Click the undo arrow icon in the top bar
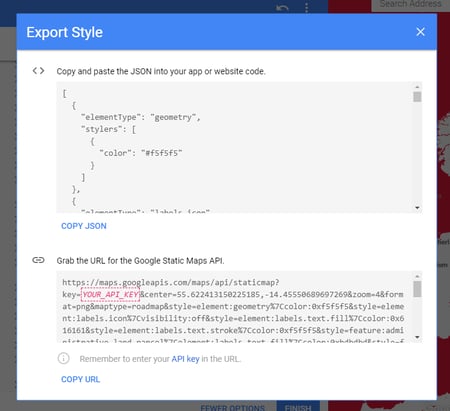450x411 pixels. [282, 7]
